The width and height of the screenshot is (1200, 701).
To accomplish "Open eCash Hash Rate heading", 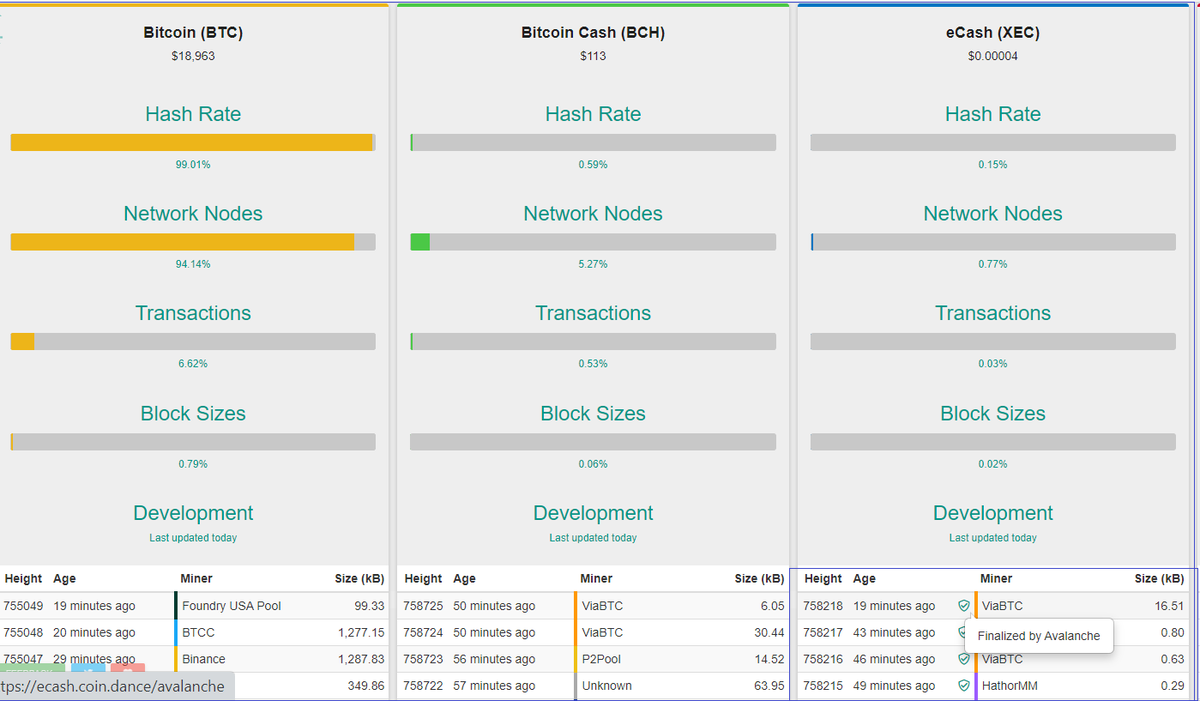I will tap(993, 114).
